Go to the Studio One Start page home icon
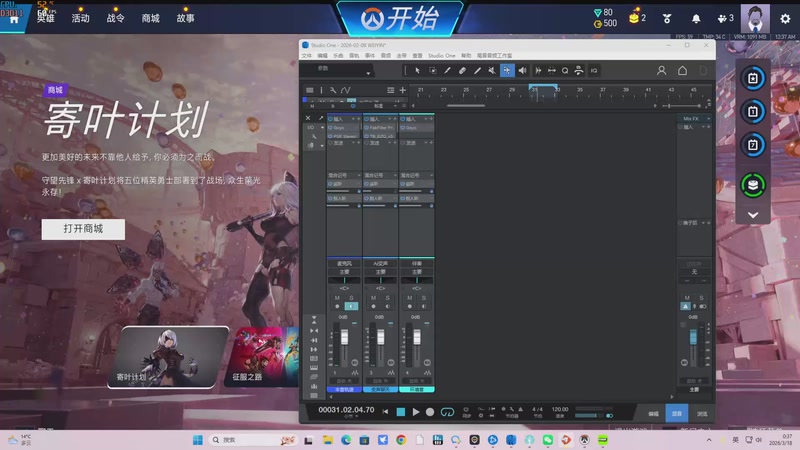The width and height of the screenshot is (800, 450). 682,71
